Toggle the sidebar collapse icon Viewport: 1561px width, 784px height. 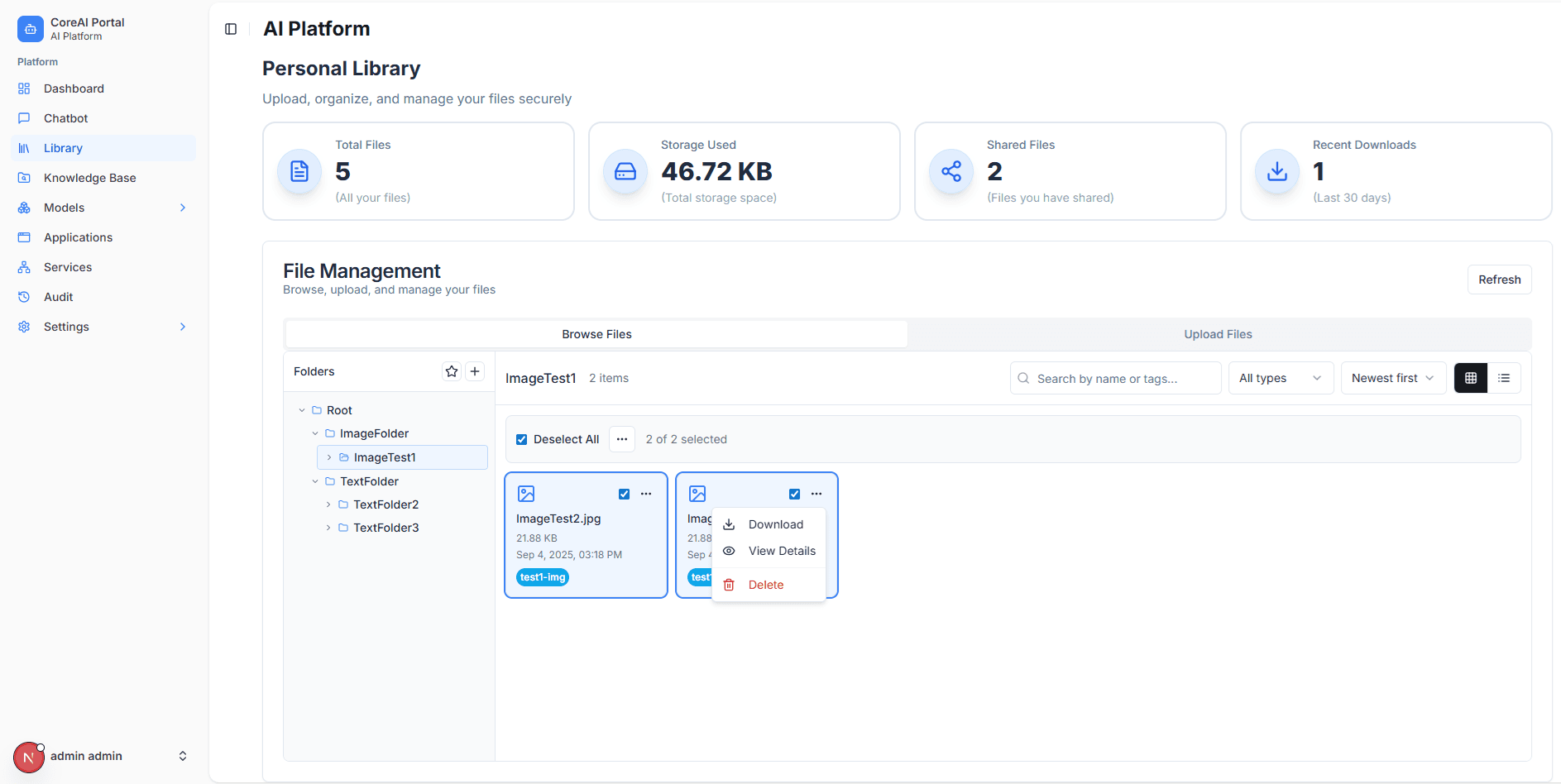coord(231,29)
